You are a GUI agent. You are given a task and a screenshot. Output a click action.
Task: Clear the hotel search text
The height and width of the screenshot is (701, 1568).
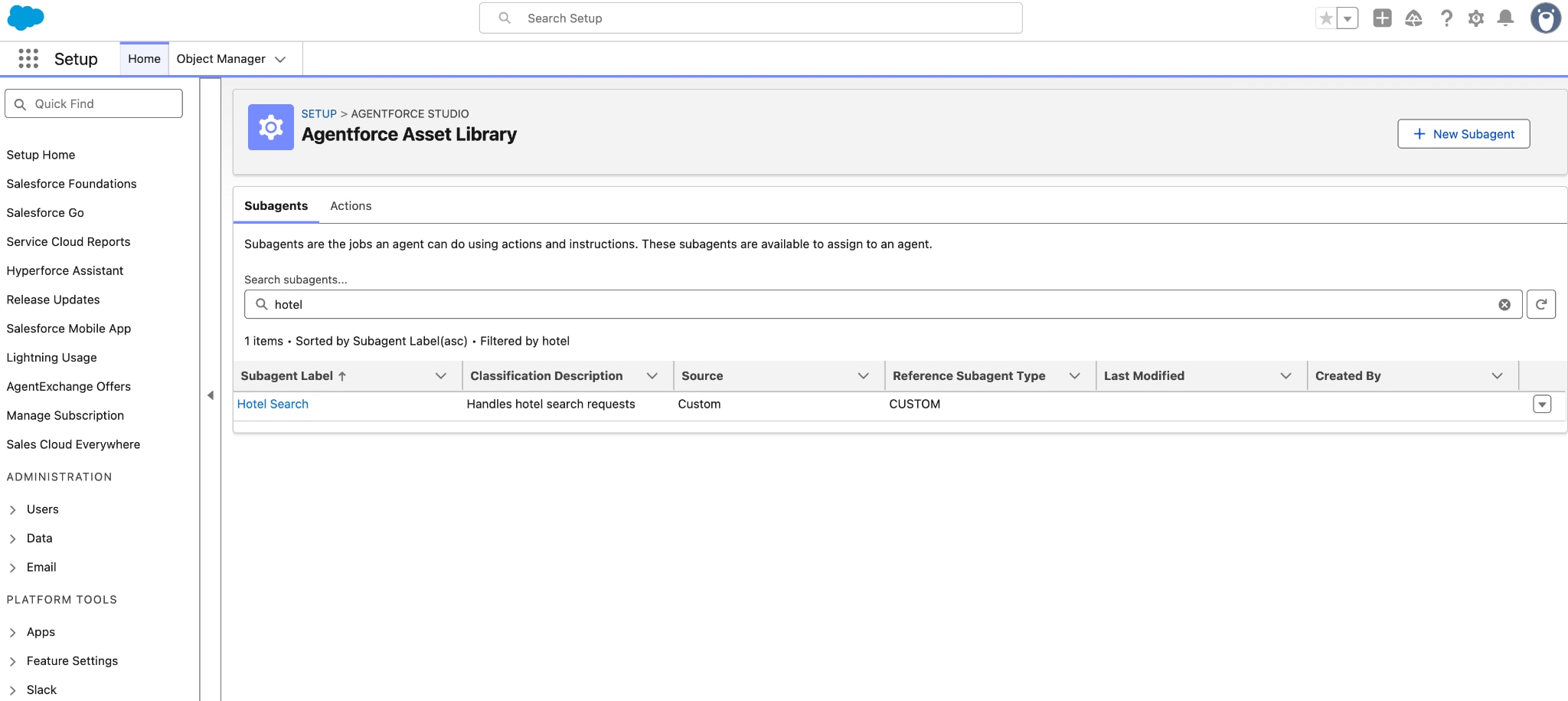click(1504, 305)
